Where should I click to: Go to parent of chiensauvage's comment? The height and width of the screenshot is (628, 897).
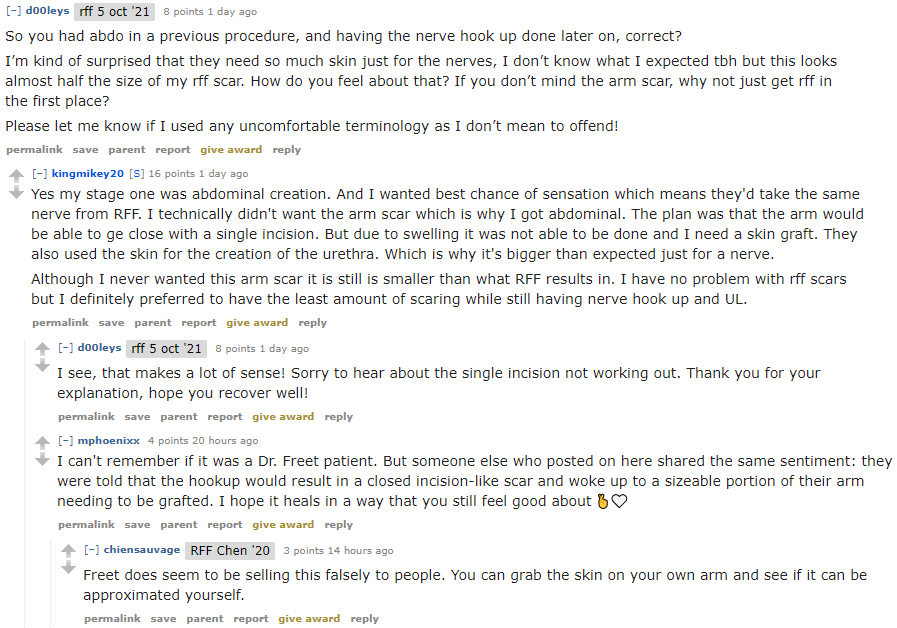(x=205, y=619)
